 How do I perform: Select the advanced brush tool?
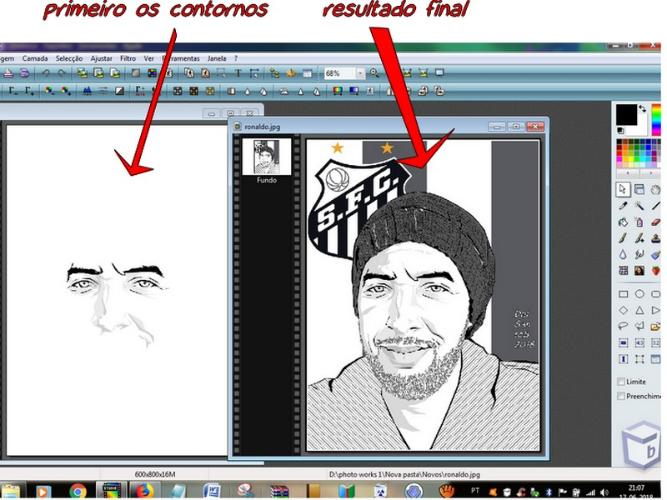tap(639, 238)
